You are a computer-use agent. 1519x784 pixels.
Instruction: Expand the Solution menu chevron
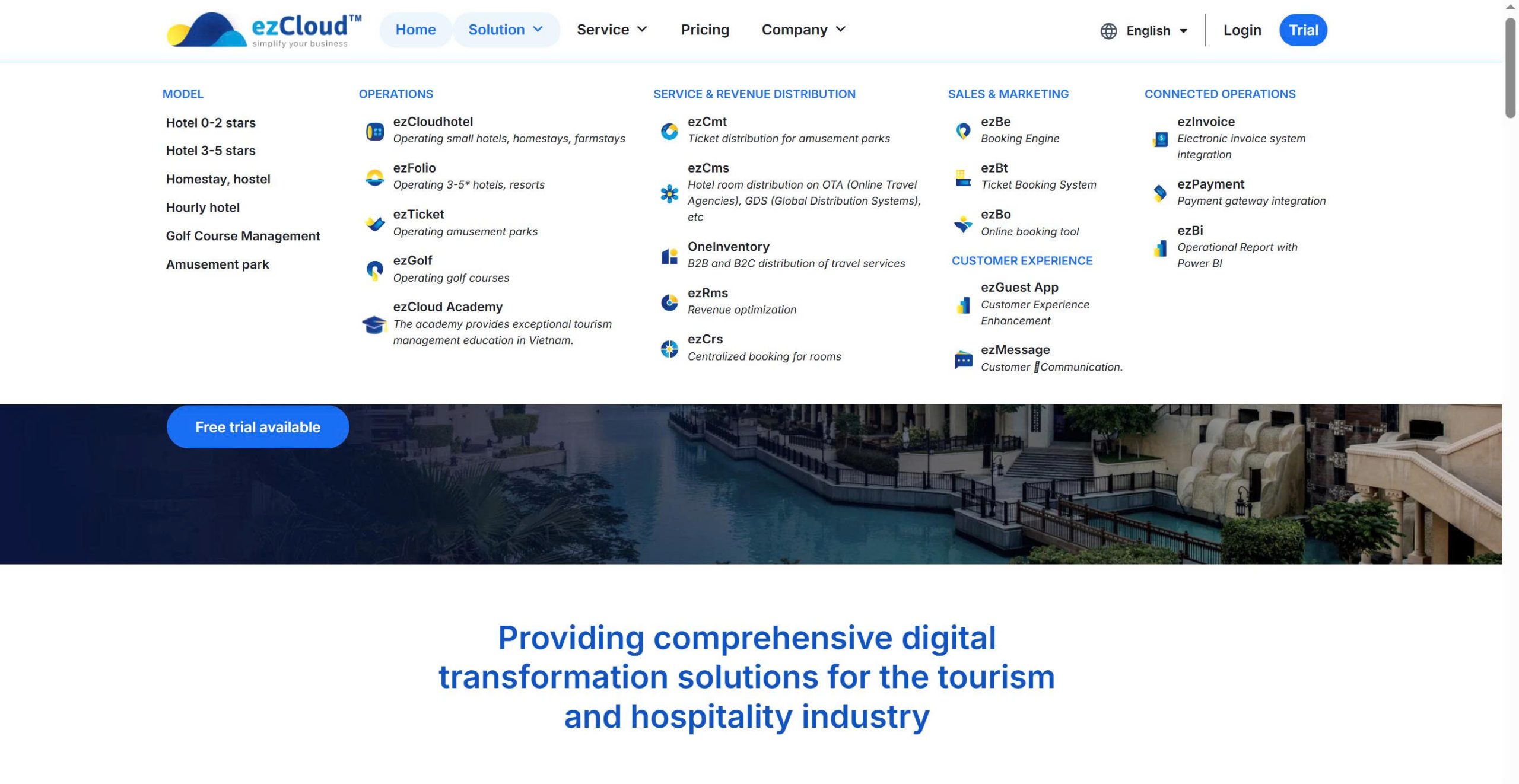point(538,29)
